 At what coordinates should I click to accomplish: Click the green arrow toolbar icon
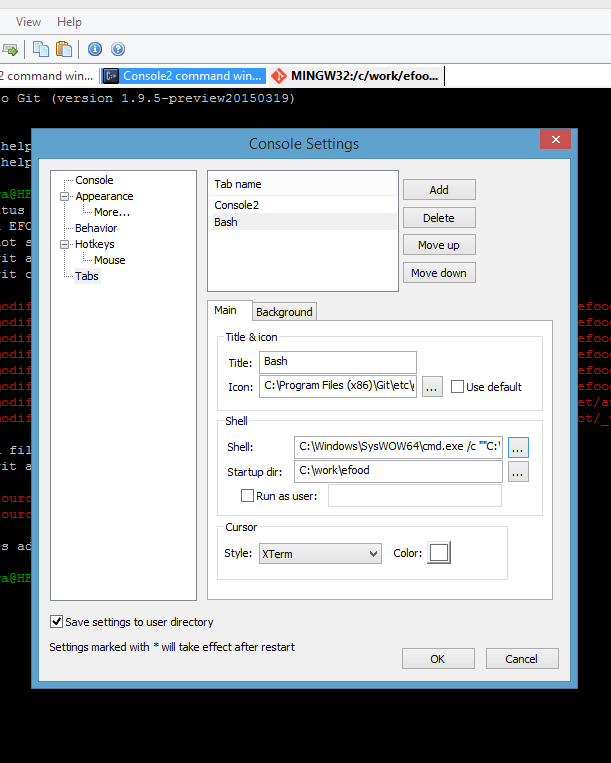click(x=10, y=49)
